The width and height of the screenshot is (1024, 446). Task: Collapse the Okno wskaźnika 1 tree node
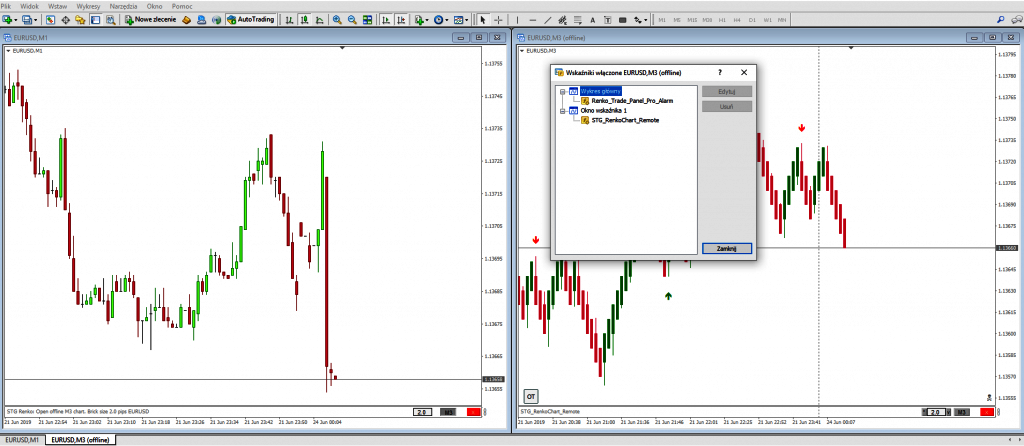coord(562,111)
